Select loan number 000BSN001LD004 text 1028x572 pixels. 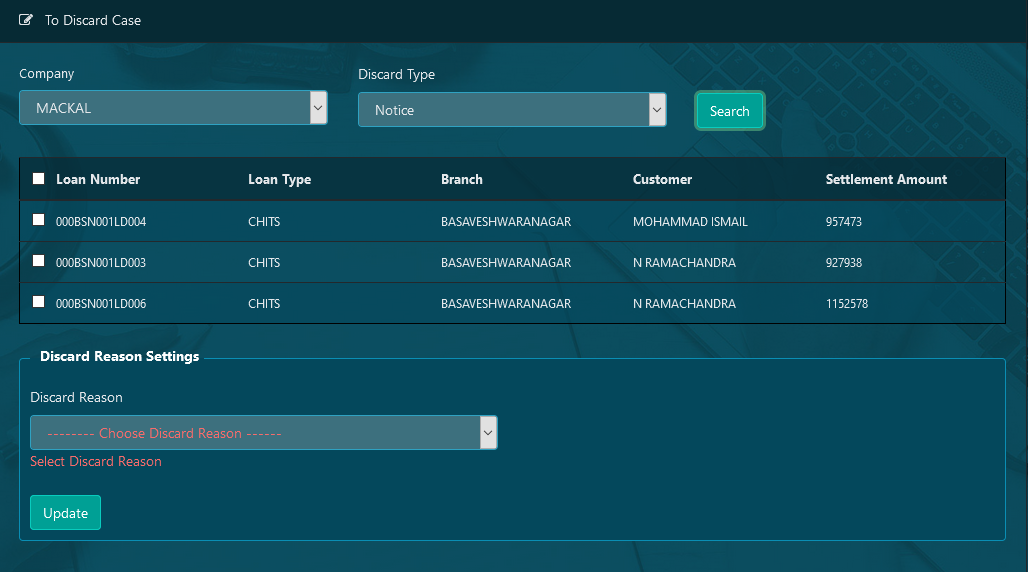point(101,222)
